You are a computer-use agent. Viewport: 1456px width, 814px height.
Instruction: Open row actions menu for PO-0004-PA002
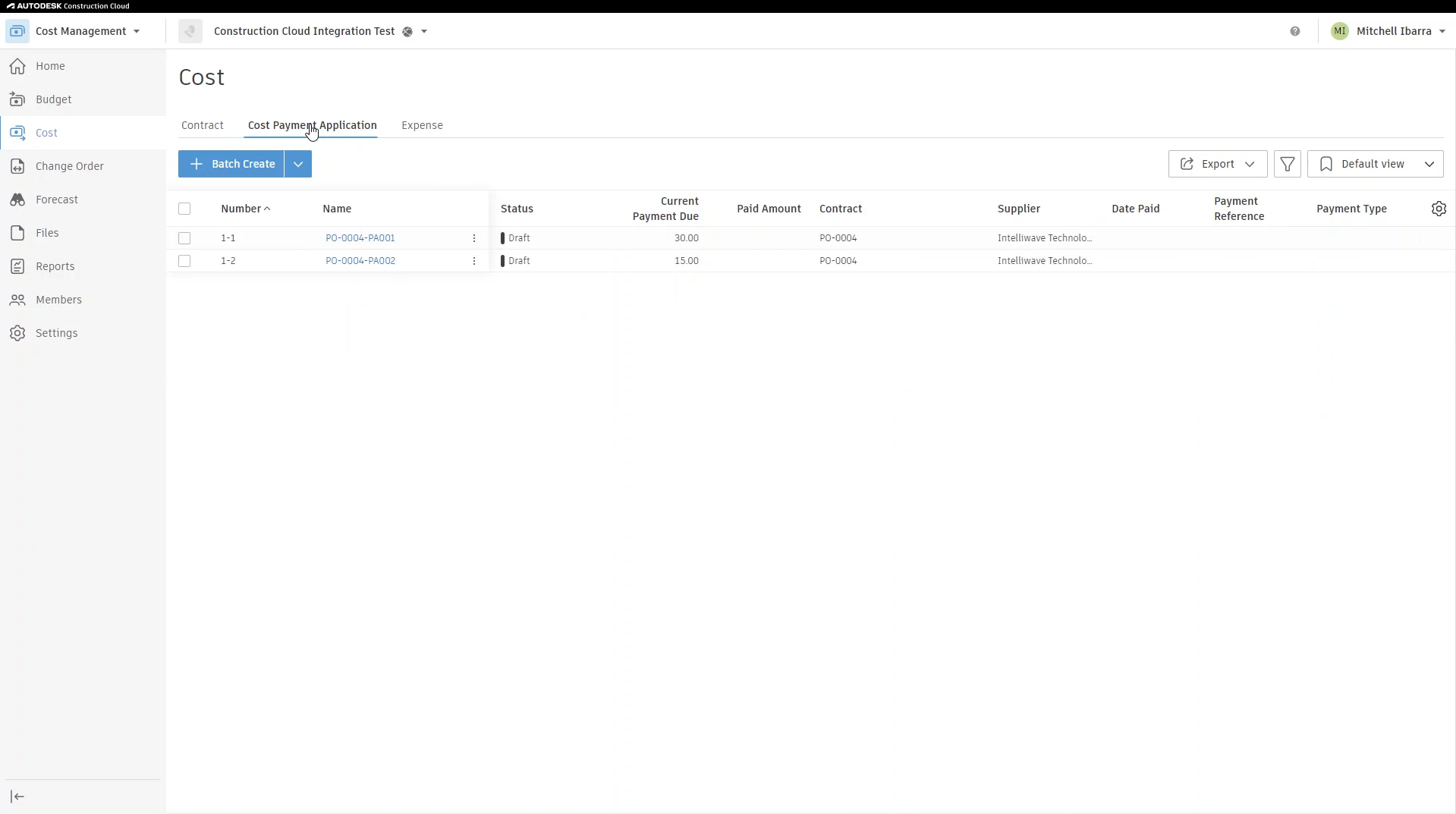click(474, 261)
